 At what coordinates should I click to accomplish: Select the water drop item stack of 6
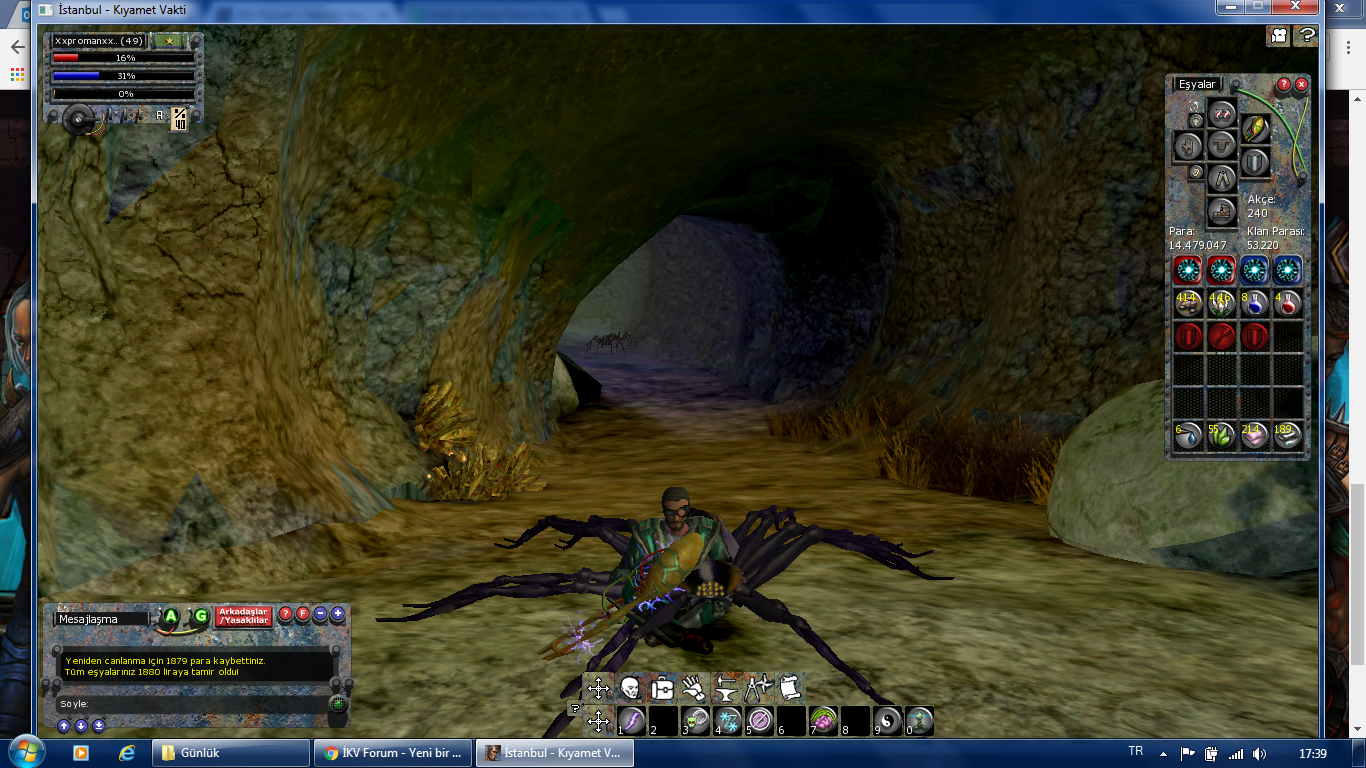(1188, 435)
